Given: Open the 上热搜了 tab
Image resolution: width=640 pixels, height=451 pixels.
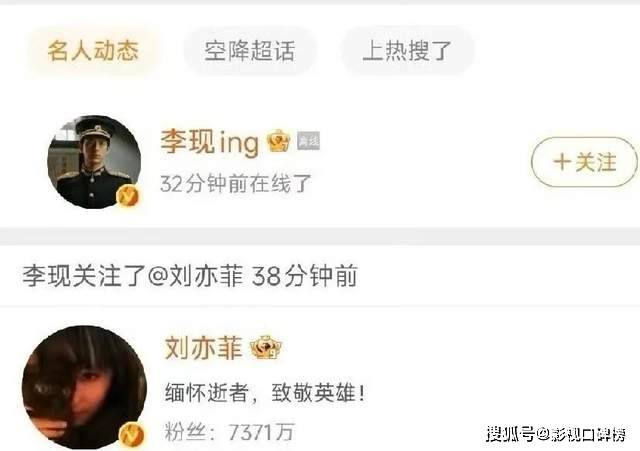Looking at the screenshot, I should point(407,51).
